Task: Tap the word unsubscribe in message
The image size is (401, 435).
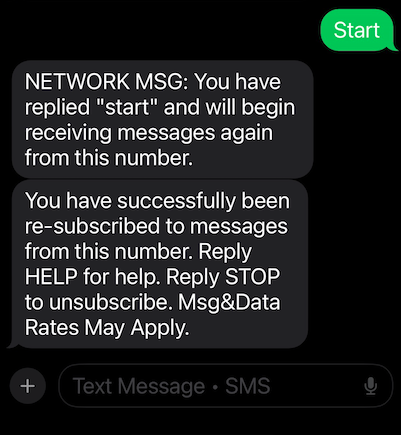Action: [x=111, y=302]
